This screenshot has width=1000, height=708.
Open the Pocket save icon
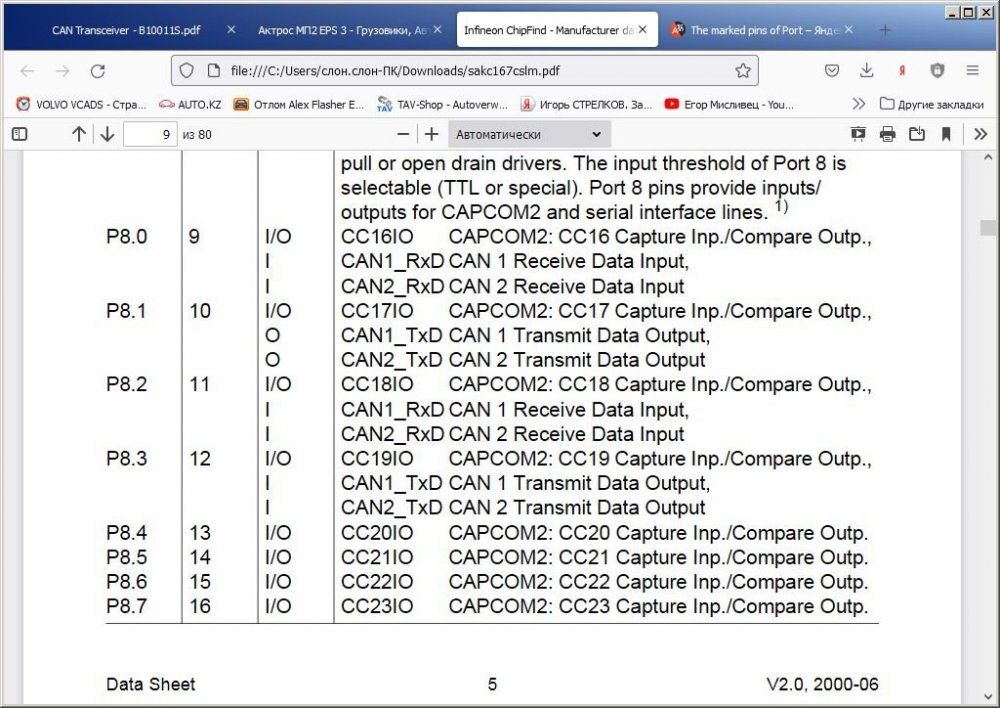click(x=832, y=71)
